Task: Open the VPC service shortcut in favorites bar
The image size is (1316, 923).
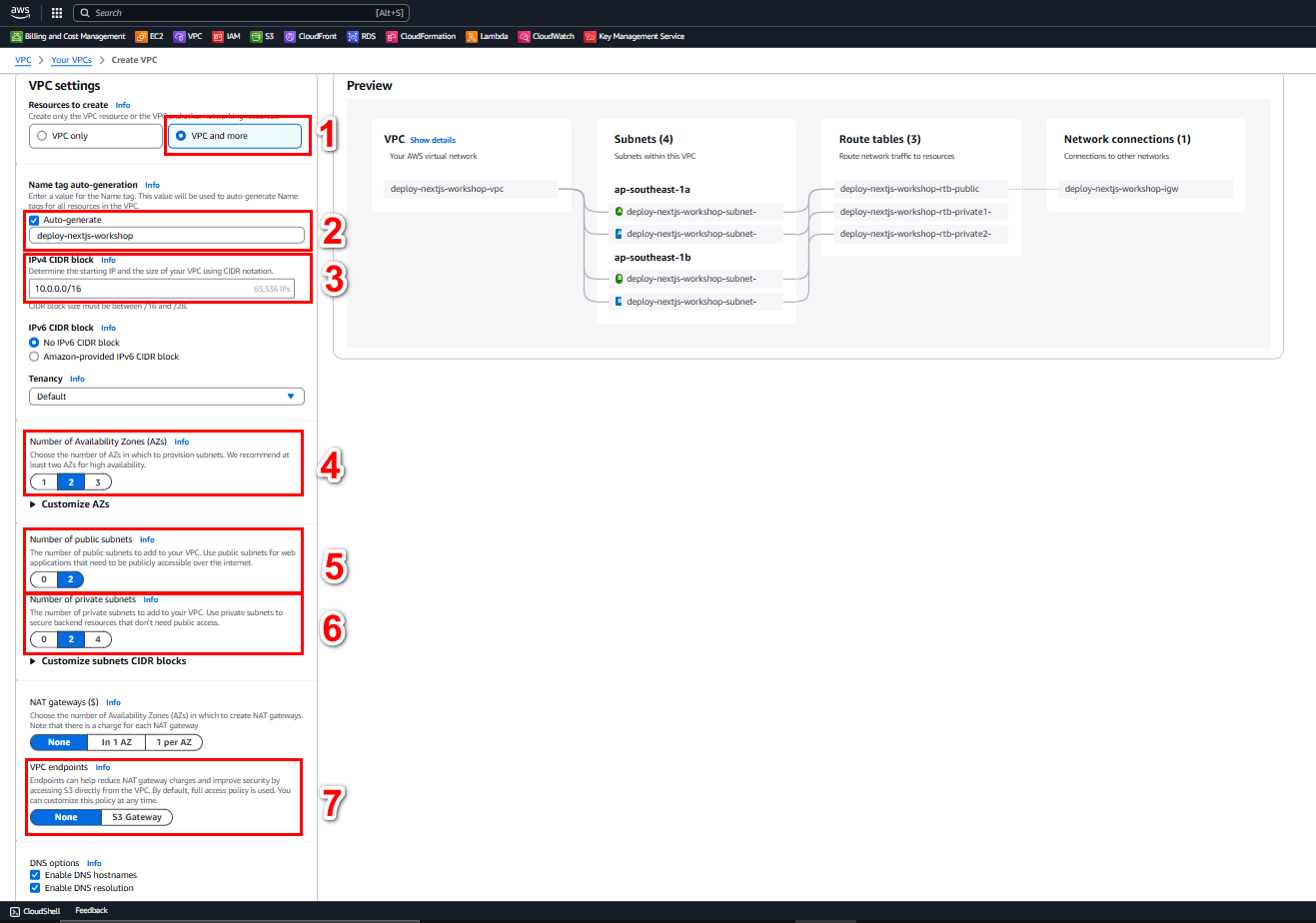Action: click(x=188, y=37)
